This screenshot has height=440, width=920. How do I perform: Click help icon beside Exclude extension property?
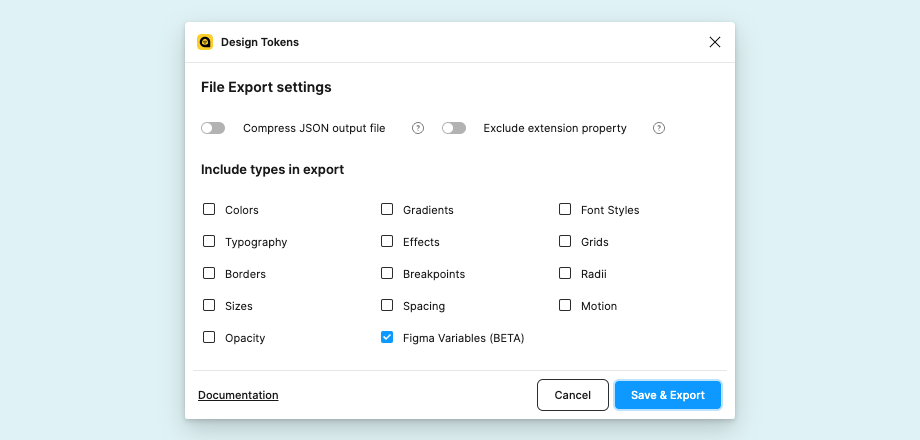tap(659, 128)
